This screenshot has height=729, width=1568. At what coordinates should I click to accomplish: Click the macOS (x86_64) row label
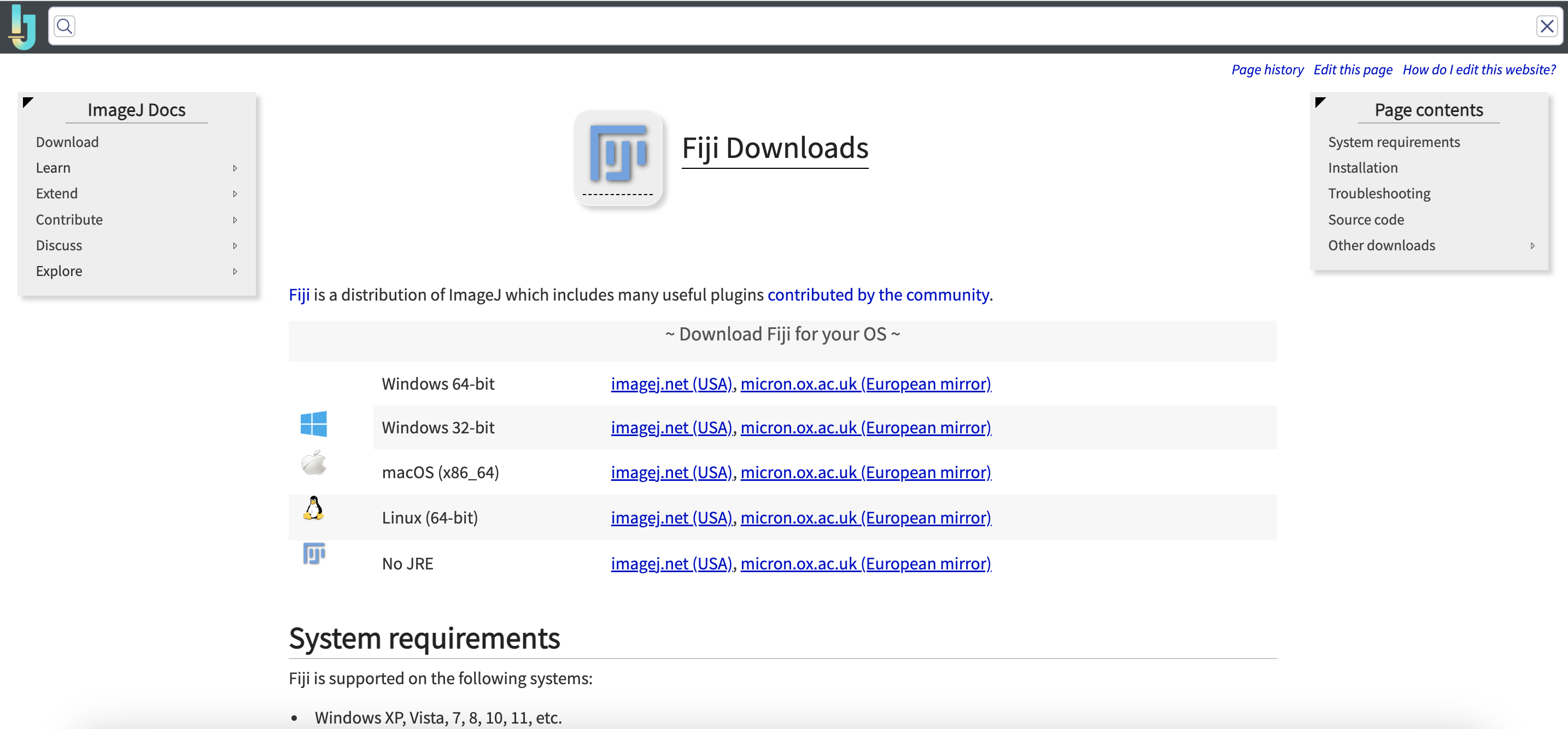[x=440, y=472]
